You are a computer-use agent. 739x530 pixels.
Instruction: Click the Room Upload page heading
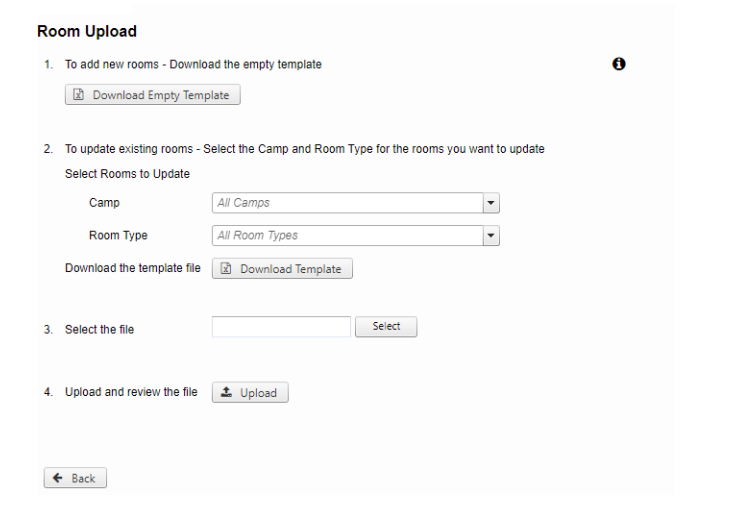click(87, 31)
